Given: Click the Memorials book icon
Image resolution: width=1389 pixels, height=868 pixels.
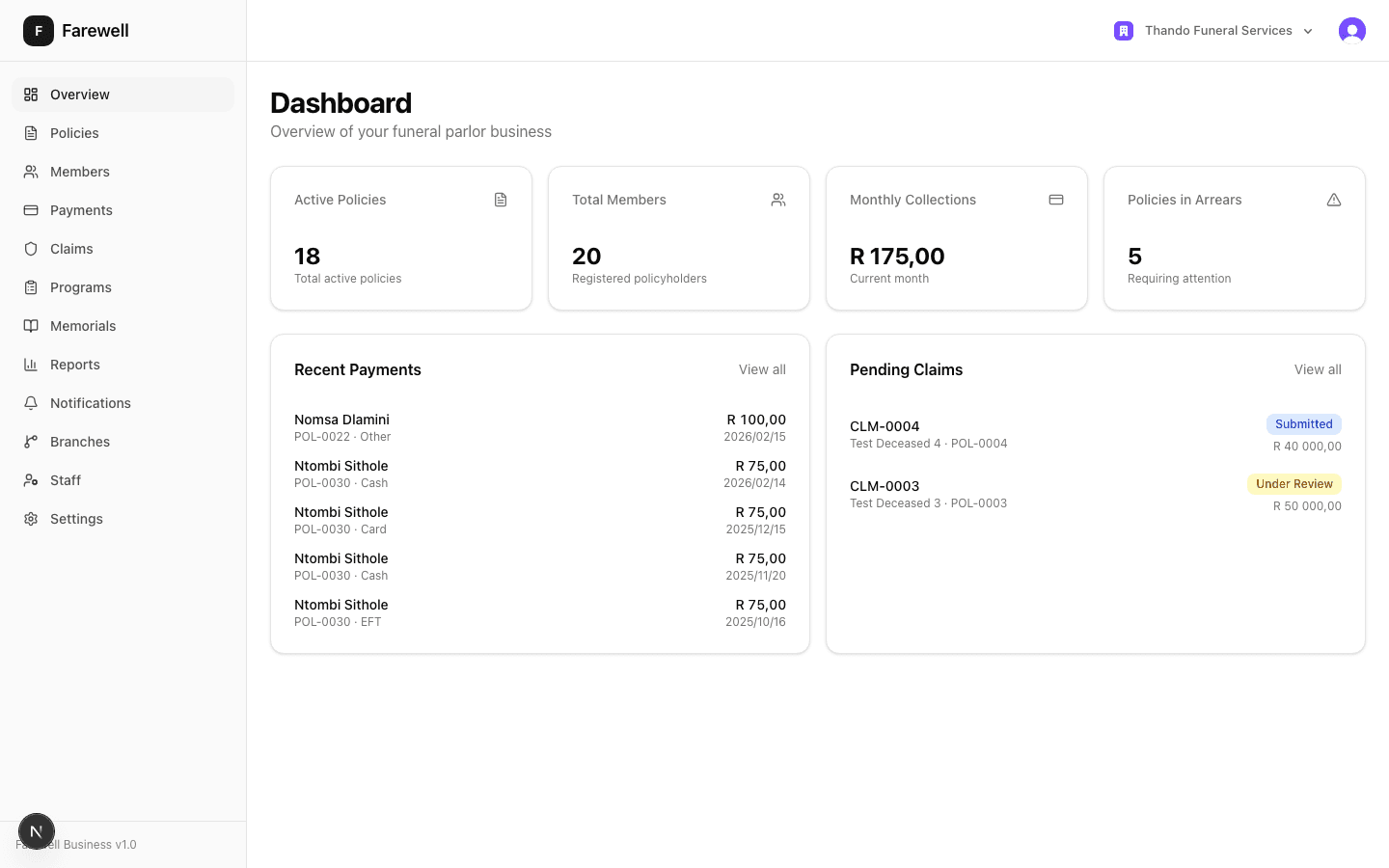Looking at the screenshot, I should coord(29,325).
